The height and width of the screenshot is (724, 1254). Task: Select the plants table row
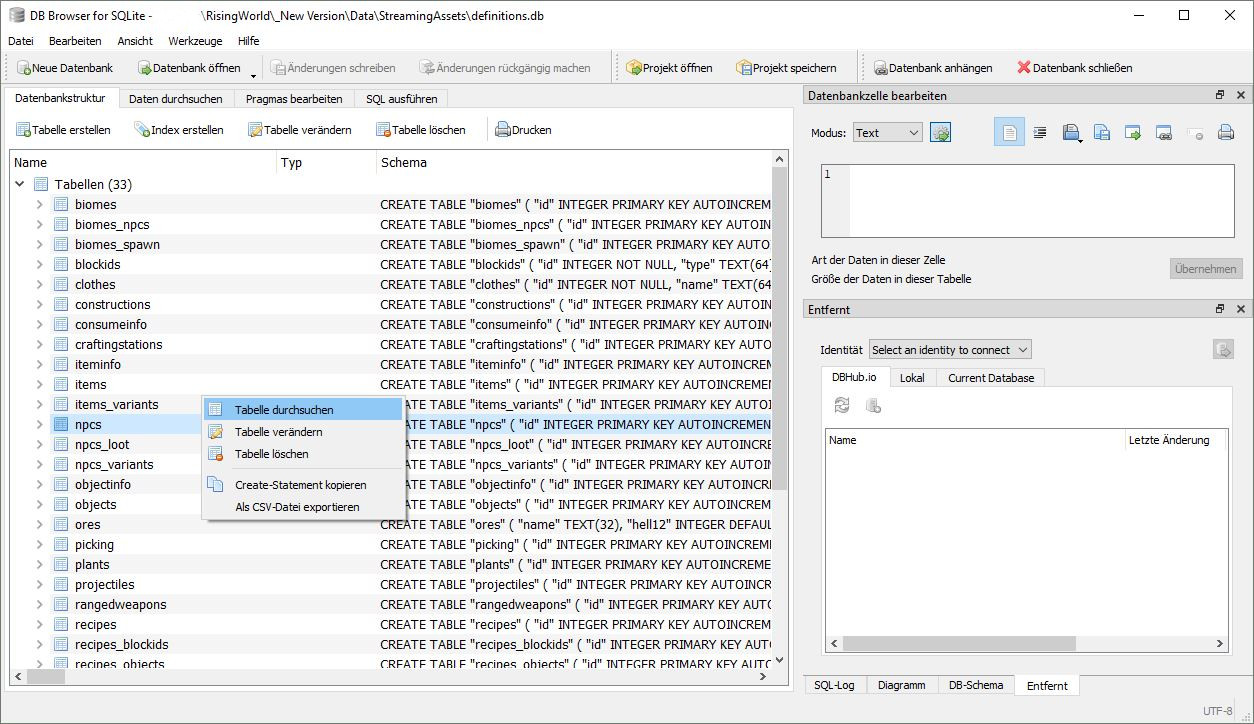tap(391, 564)
